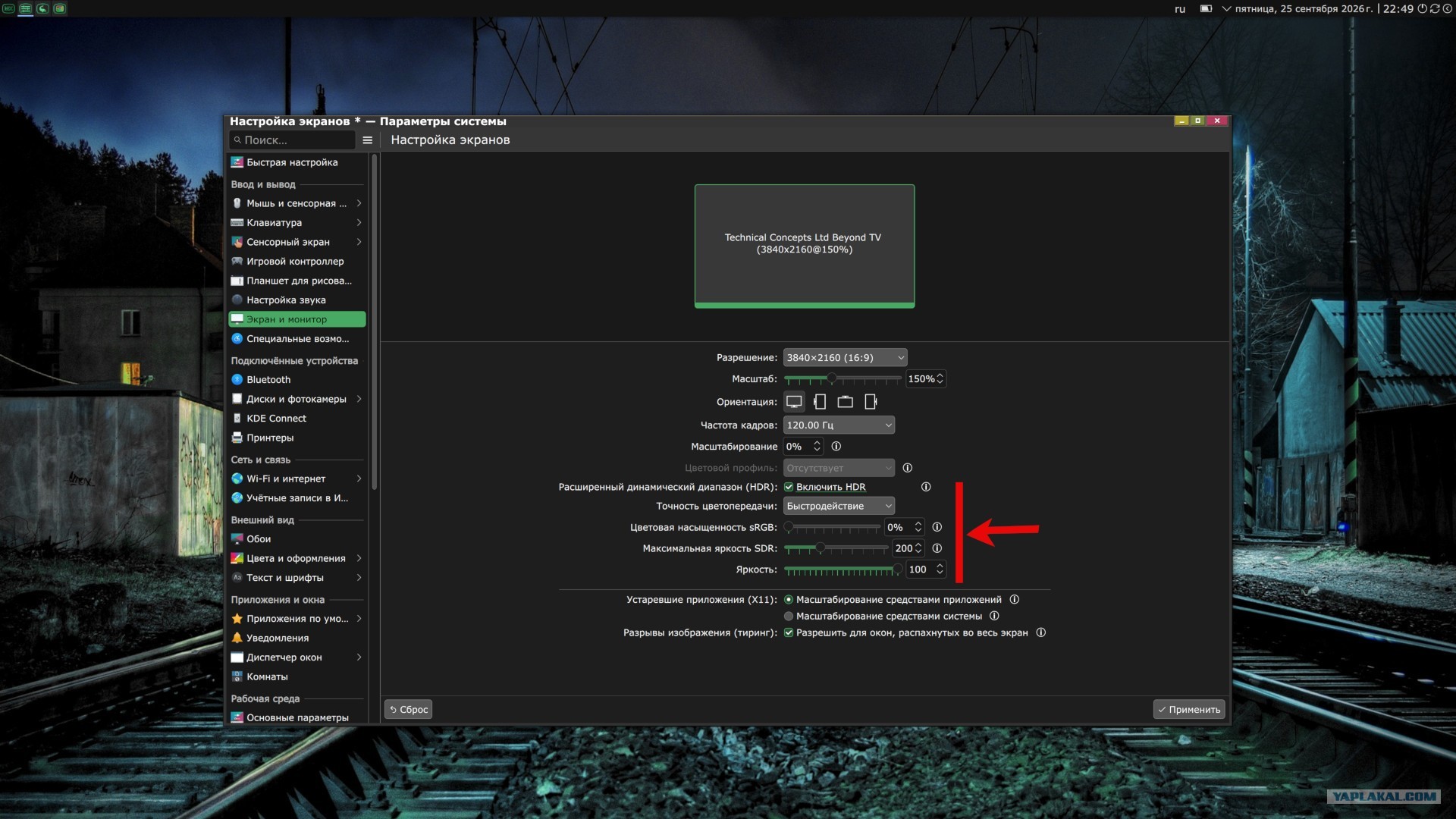The height and width of the screenshot is (819, 1456).
Task: Click the Применить button
Action: click(x=1188, y=710)
